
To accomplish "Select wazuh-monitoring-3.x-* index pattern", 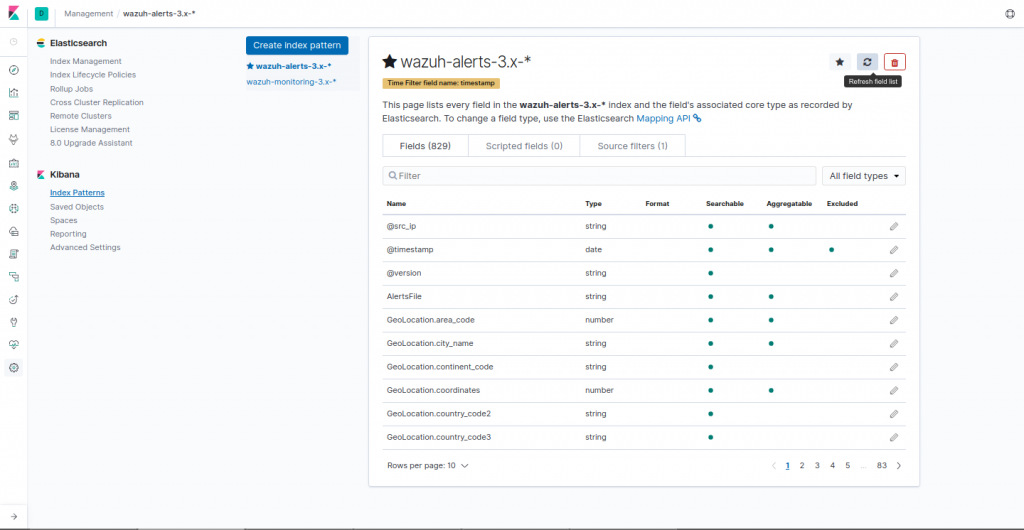I will [291, 82].
